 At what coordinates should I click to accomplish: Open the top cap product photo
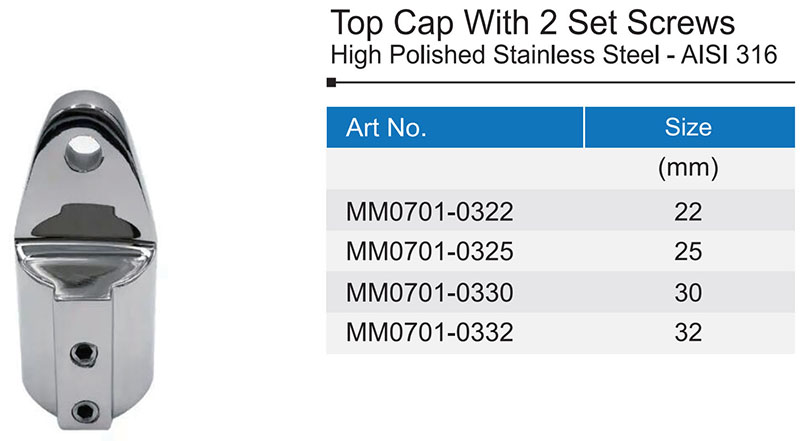89,260
